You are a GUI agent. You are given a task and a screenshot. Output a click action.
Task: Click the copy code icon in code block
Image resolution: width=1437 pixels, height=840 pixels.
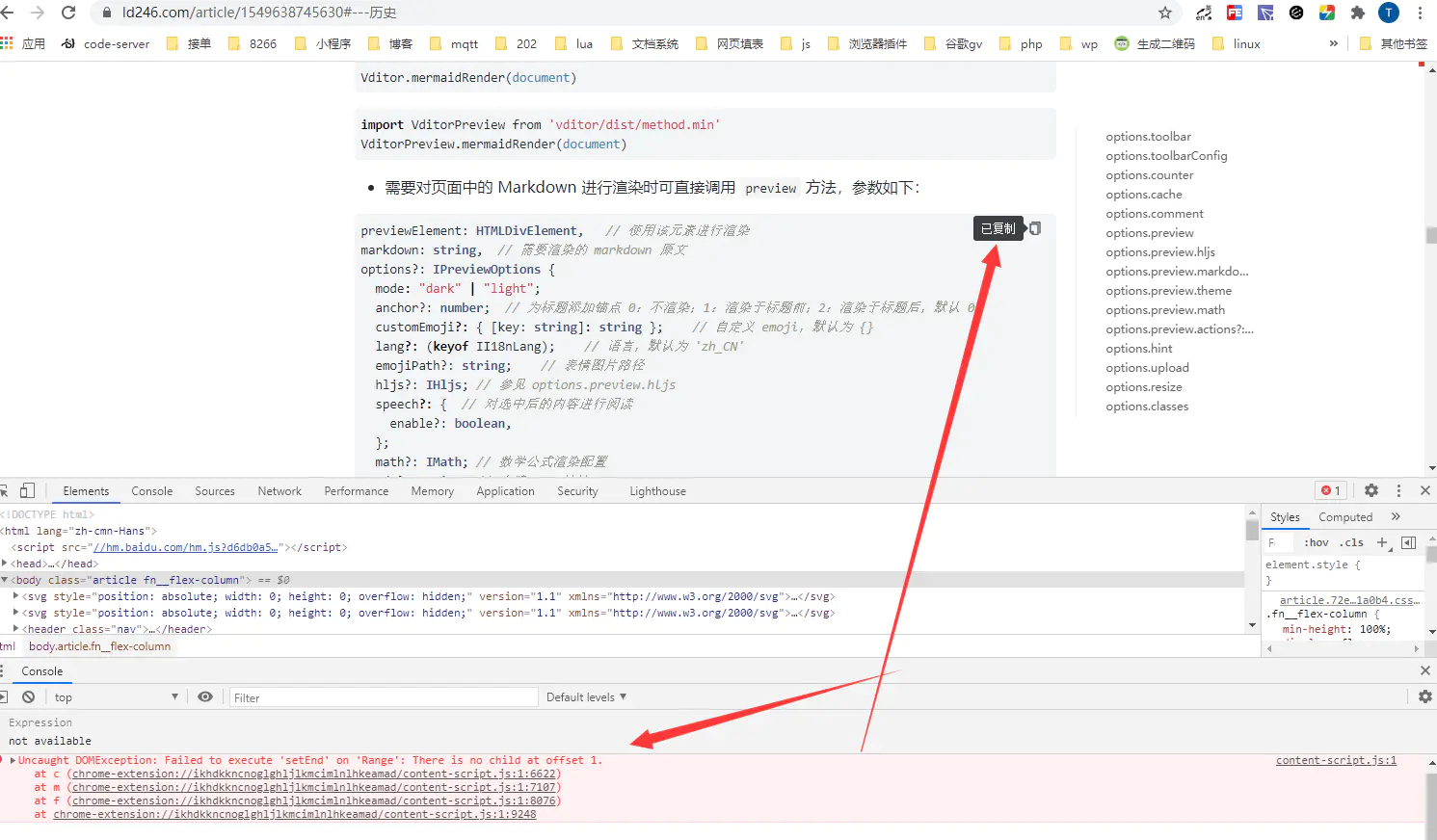coord(1035,228)
